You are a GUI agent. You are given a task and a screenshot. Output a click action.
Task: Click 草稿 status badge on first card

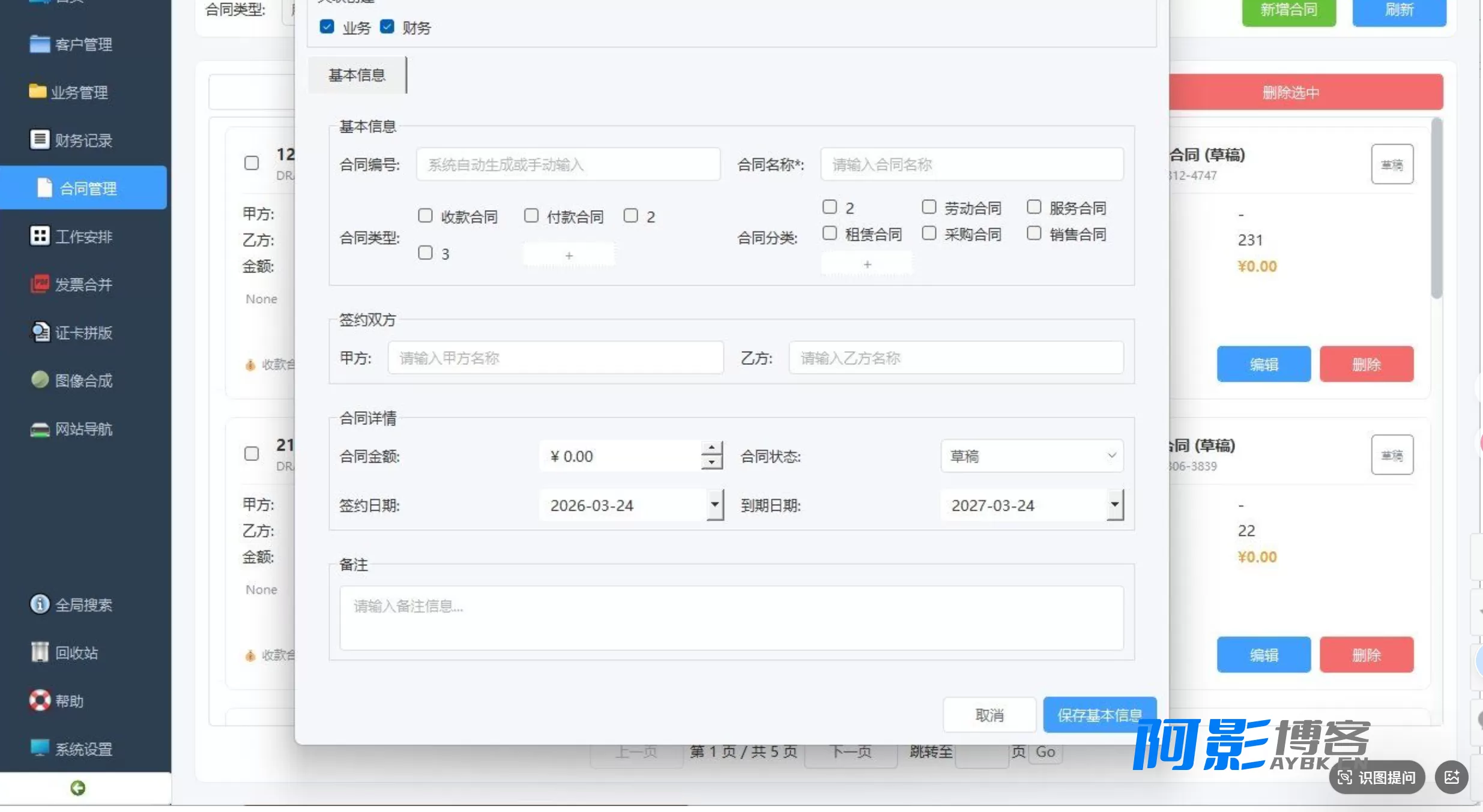tap(1392, 164)
